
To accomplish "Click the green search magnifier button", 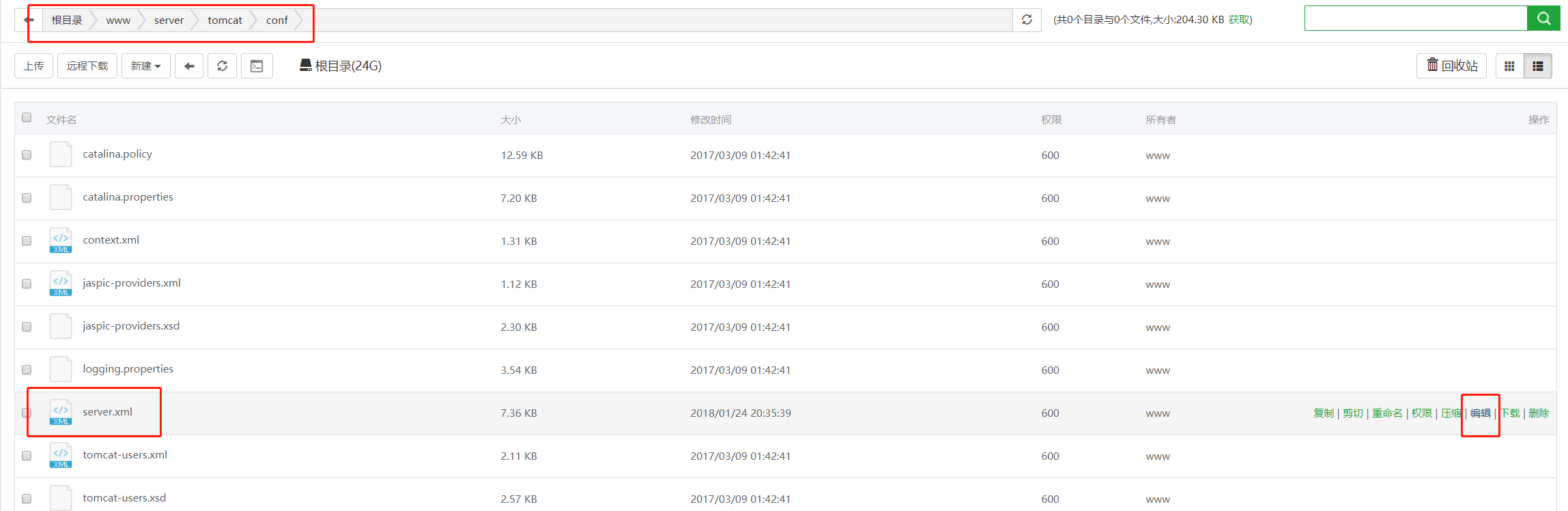I will pyautogui.click(x=1543, y=18).
